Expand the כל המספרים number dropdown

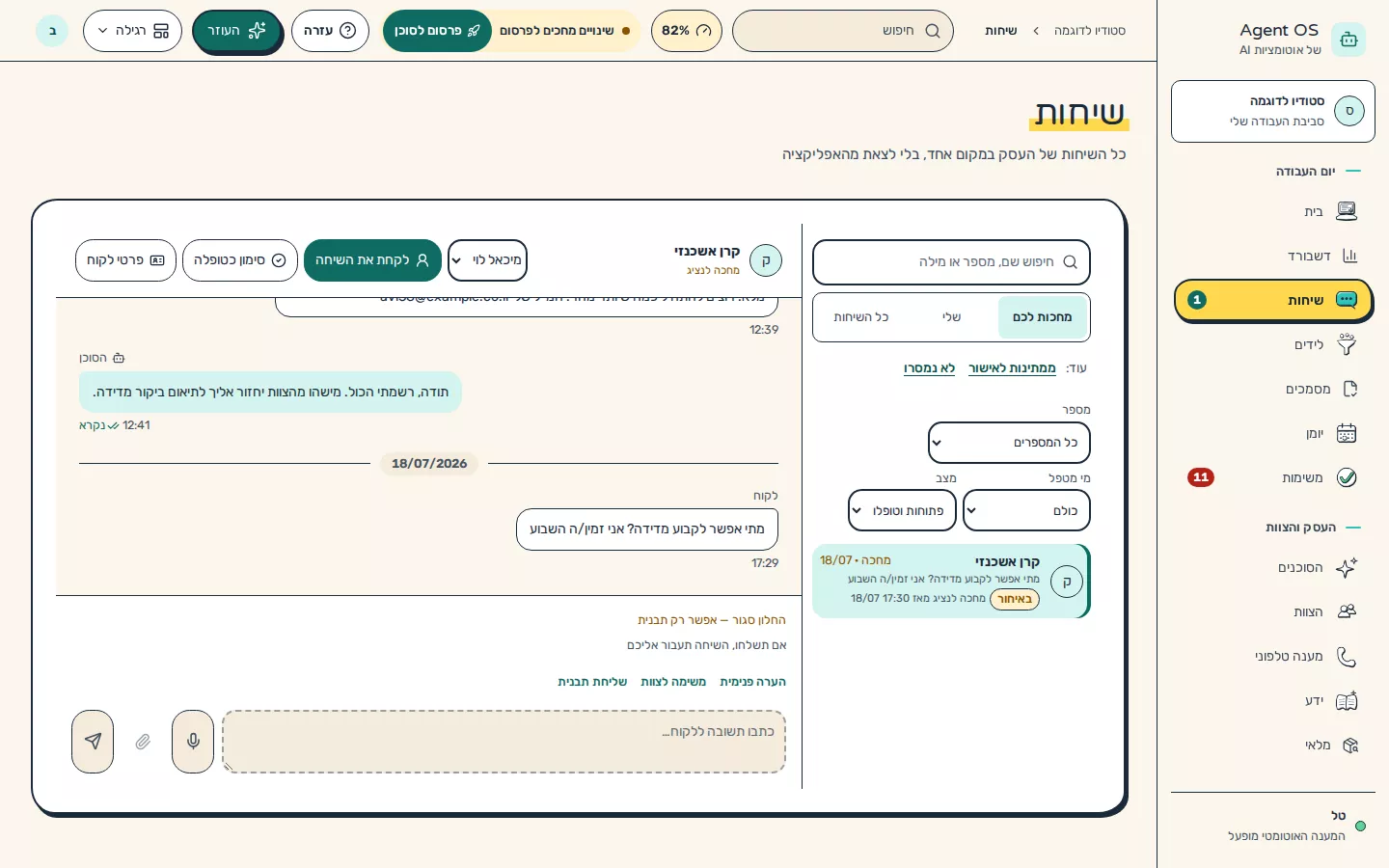click(x=1009, y=443)
